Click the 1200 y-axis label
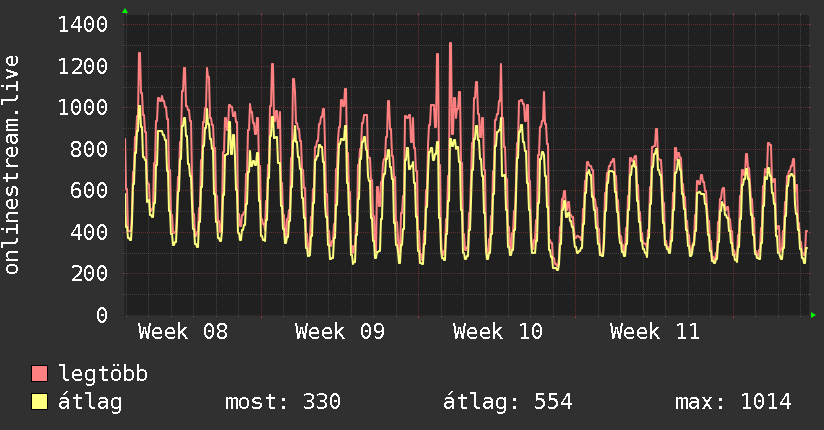 [83, 66]
